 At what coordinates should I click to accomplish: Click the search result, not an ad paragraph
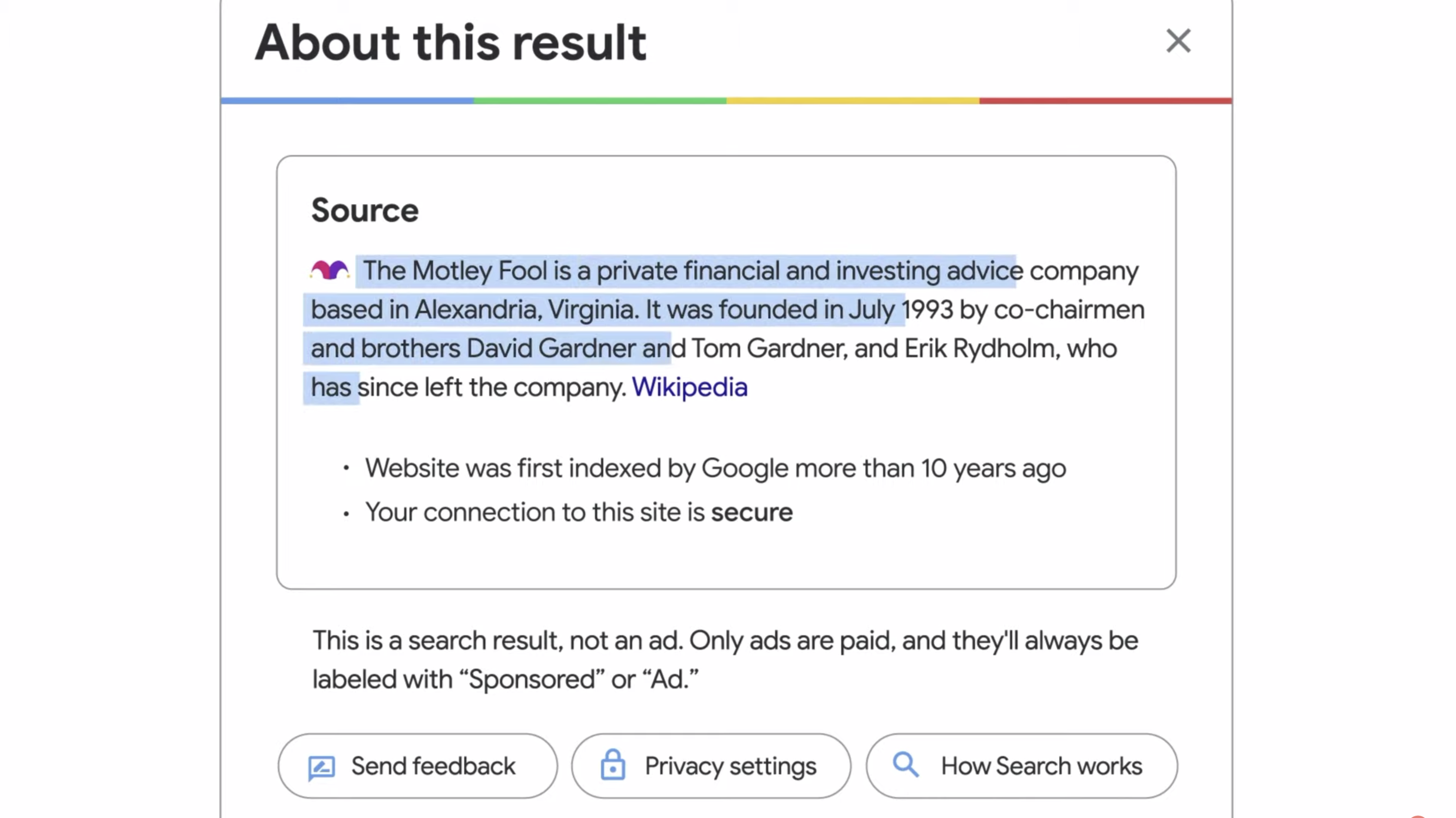(x=725, y=660)
